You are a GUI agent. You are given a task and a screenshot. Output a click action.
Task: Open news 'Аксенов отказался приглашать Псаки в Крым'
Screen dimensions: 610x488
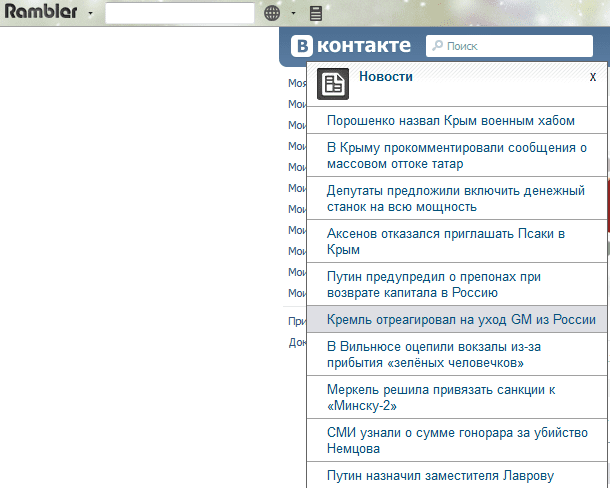pyautogui.click(x=457, y=241)
